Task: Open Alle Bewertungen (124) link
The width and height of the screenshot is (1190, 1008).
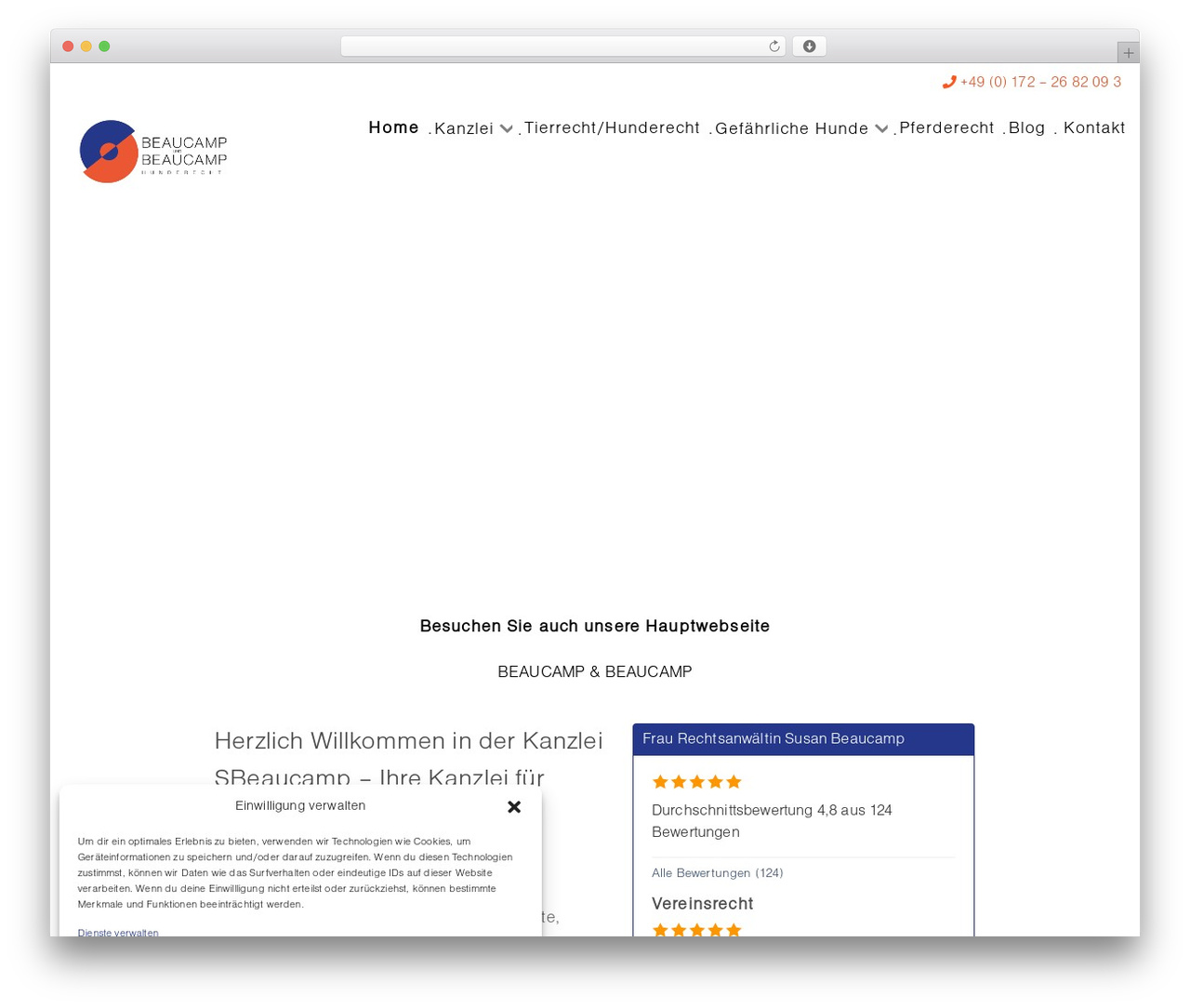Action: (718, 873)
